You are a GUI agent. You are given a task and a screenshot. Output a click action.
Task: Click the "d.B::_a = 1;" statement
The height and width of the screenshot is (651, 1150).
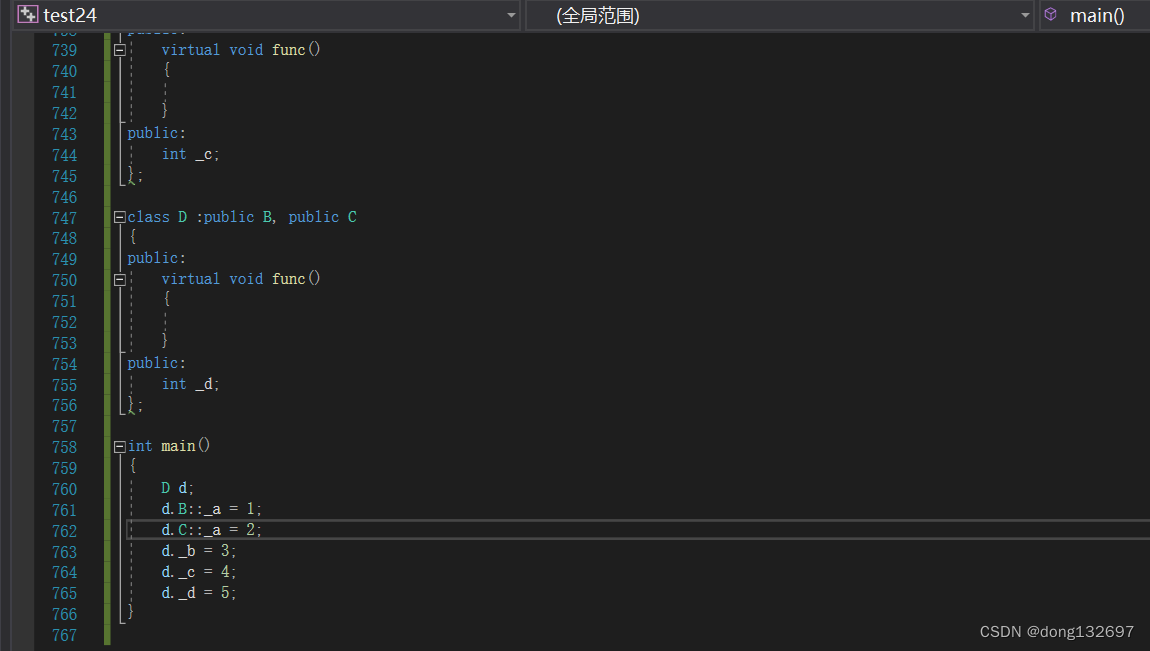[211, 510]
